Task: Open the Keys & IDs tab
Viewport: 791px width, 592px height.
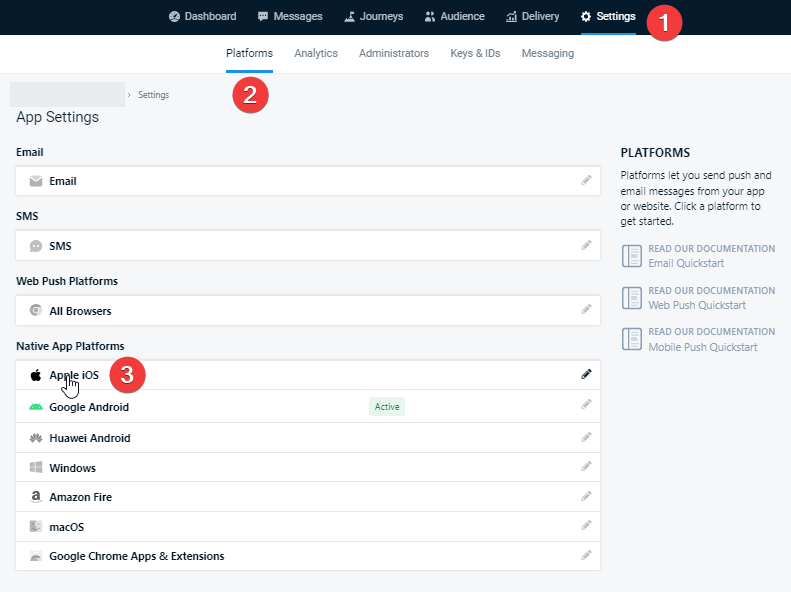Action: click(x=475, y=53)
